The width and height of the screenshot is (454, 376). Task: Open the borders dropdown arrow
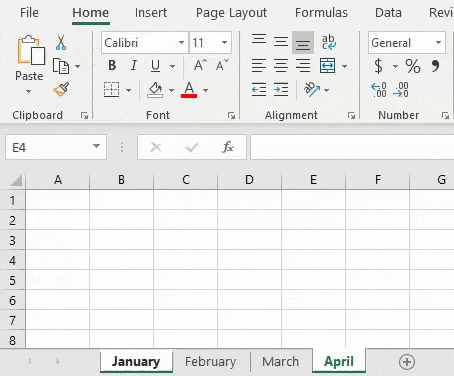click(128, 90)
